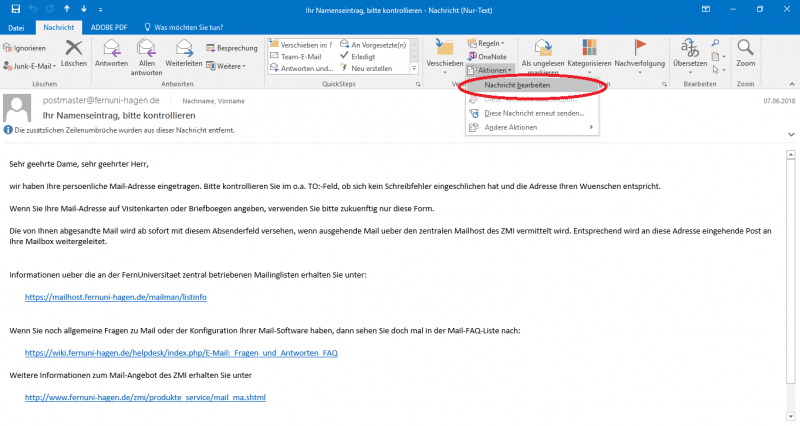Click the info bar about removed line breaks
This screenshot has height=426, width=800.
coord(119,130)
